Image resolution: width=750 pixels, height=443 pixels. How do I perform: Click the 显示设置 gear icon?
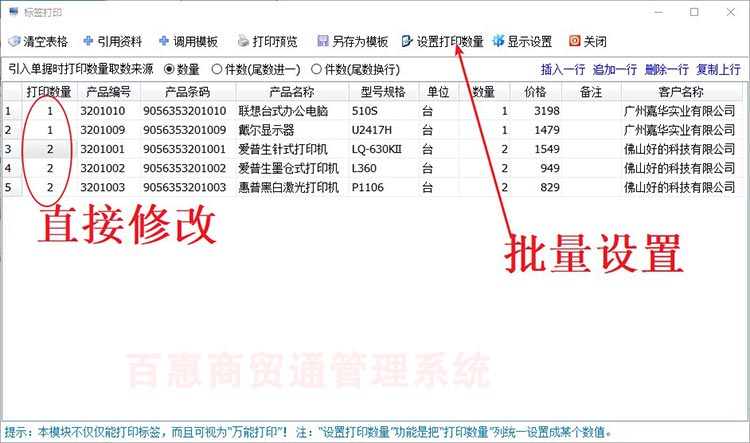tap(498, 41)
